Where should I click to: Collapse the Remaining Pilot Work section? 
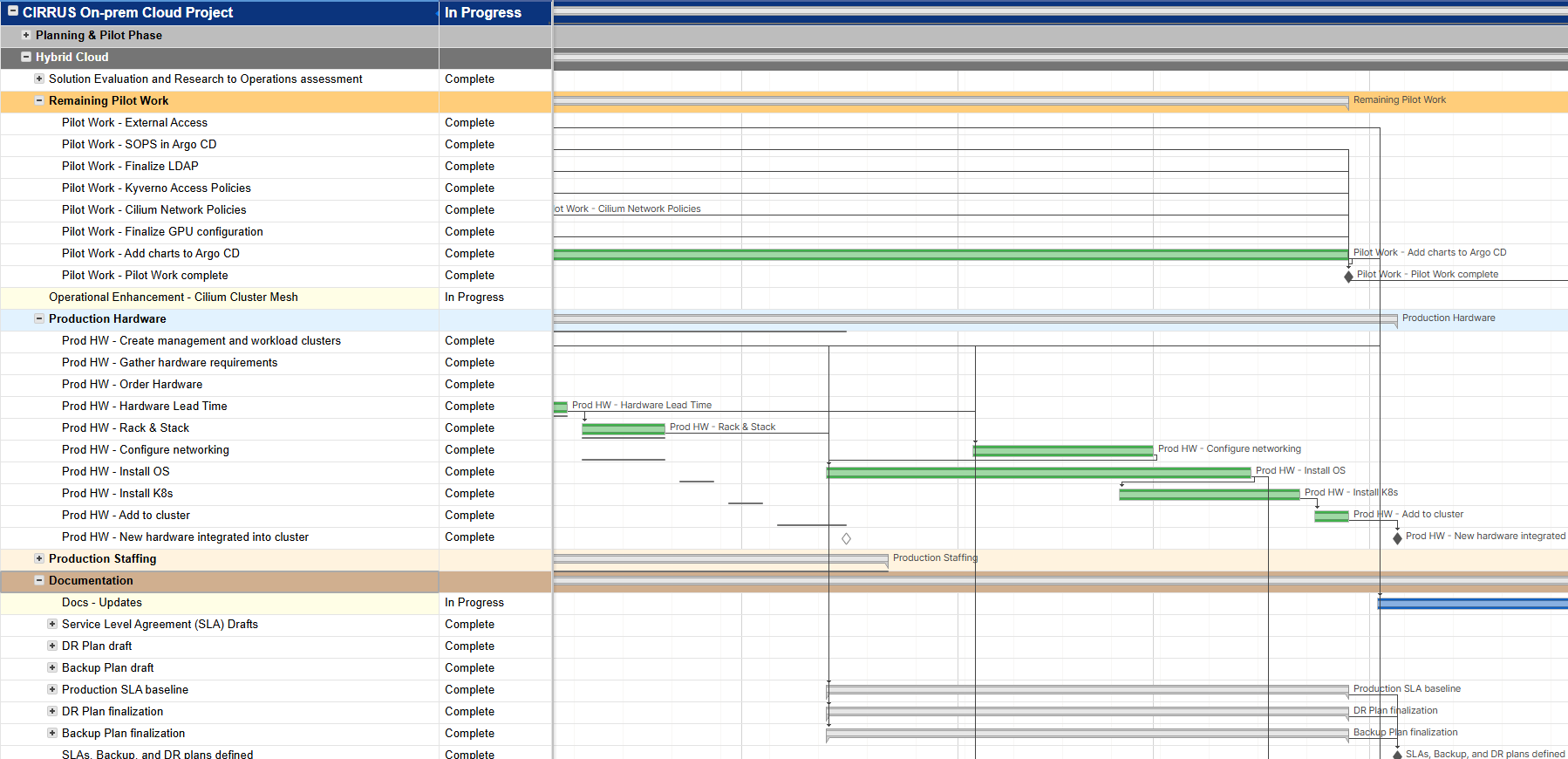tap(39, 100)
